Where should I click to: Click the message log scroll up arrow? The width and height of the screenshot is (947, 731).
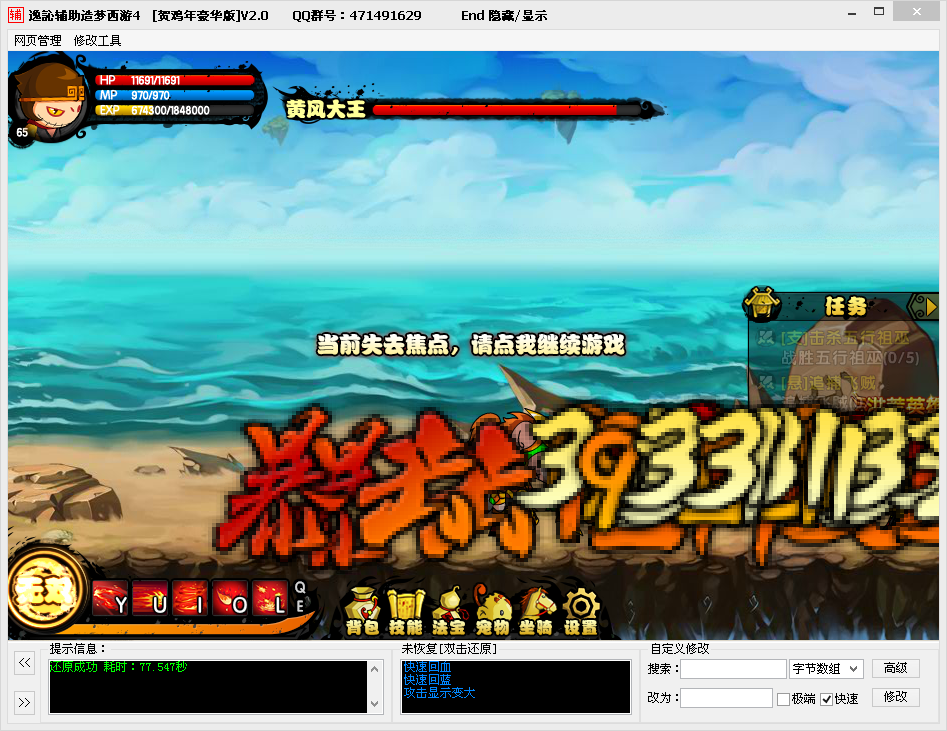[x=374, y=669]
